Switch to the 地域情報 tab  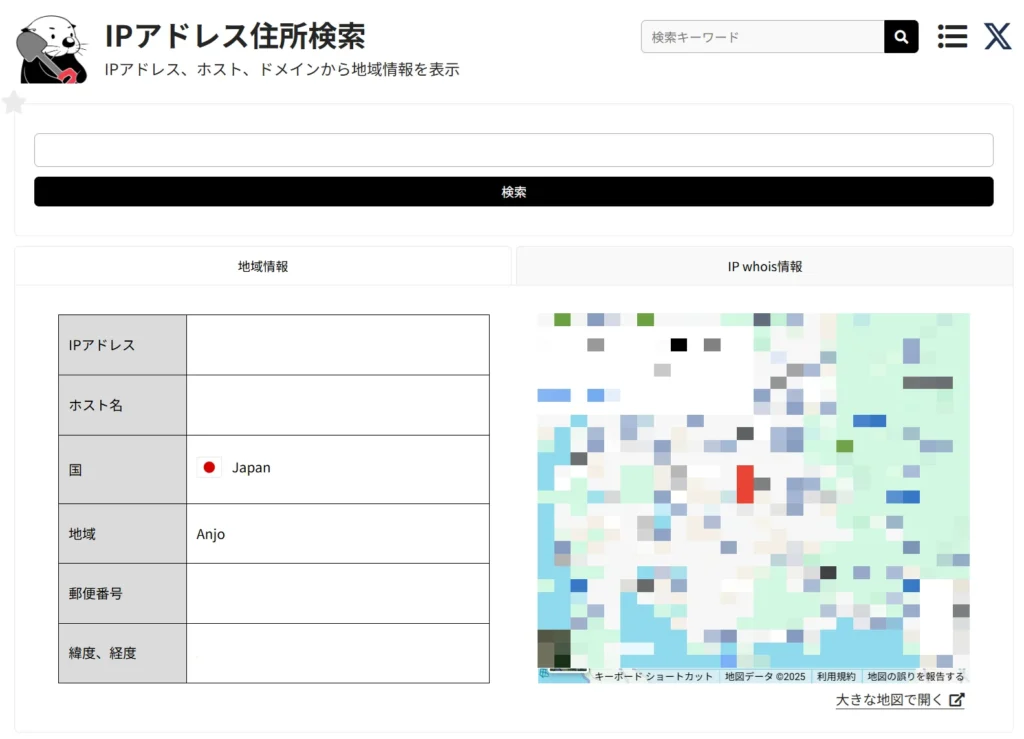(x=263, y=267)
